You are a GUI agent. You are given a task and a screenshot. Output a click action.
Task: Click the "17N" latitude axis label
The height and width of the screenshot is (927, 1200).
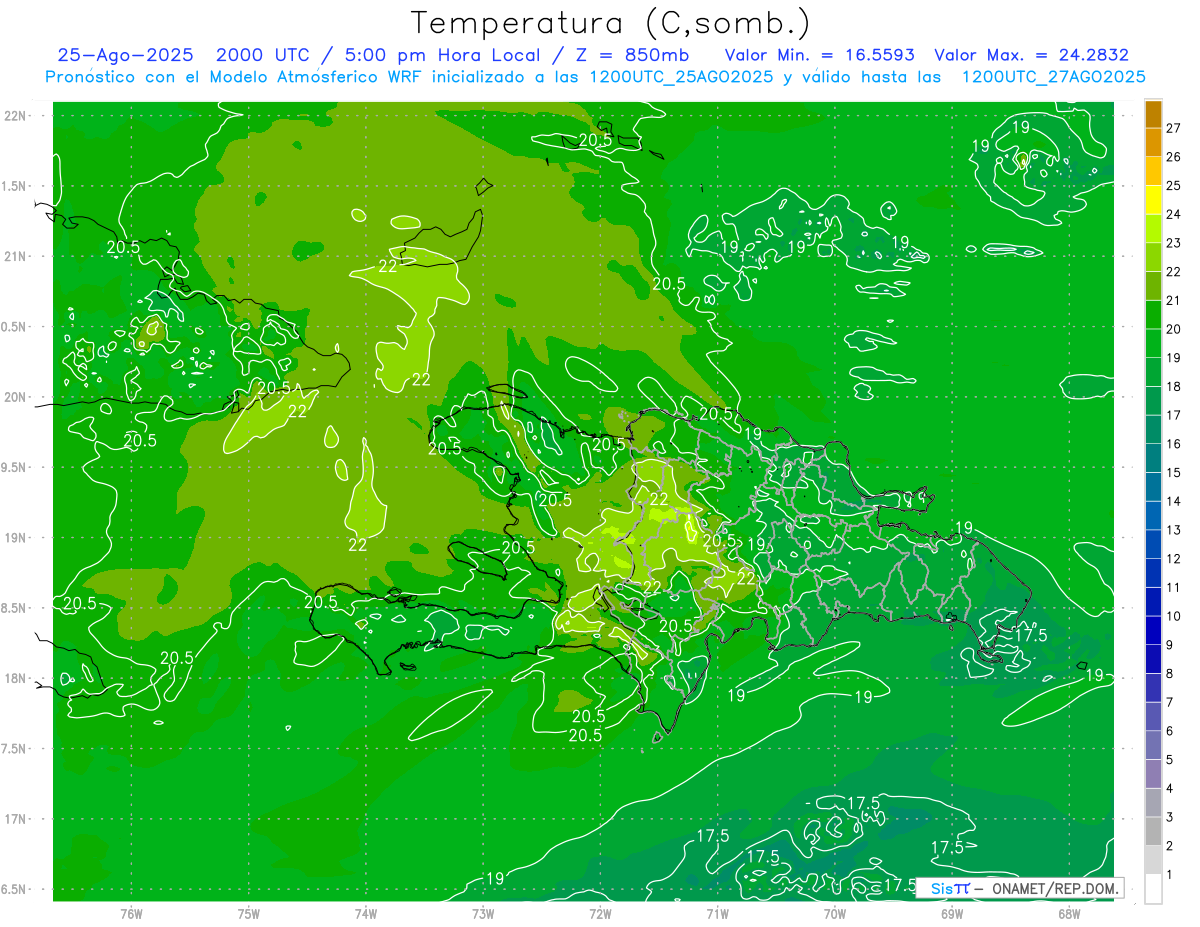15,819
